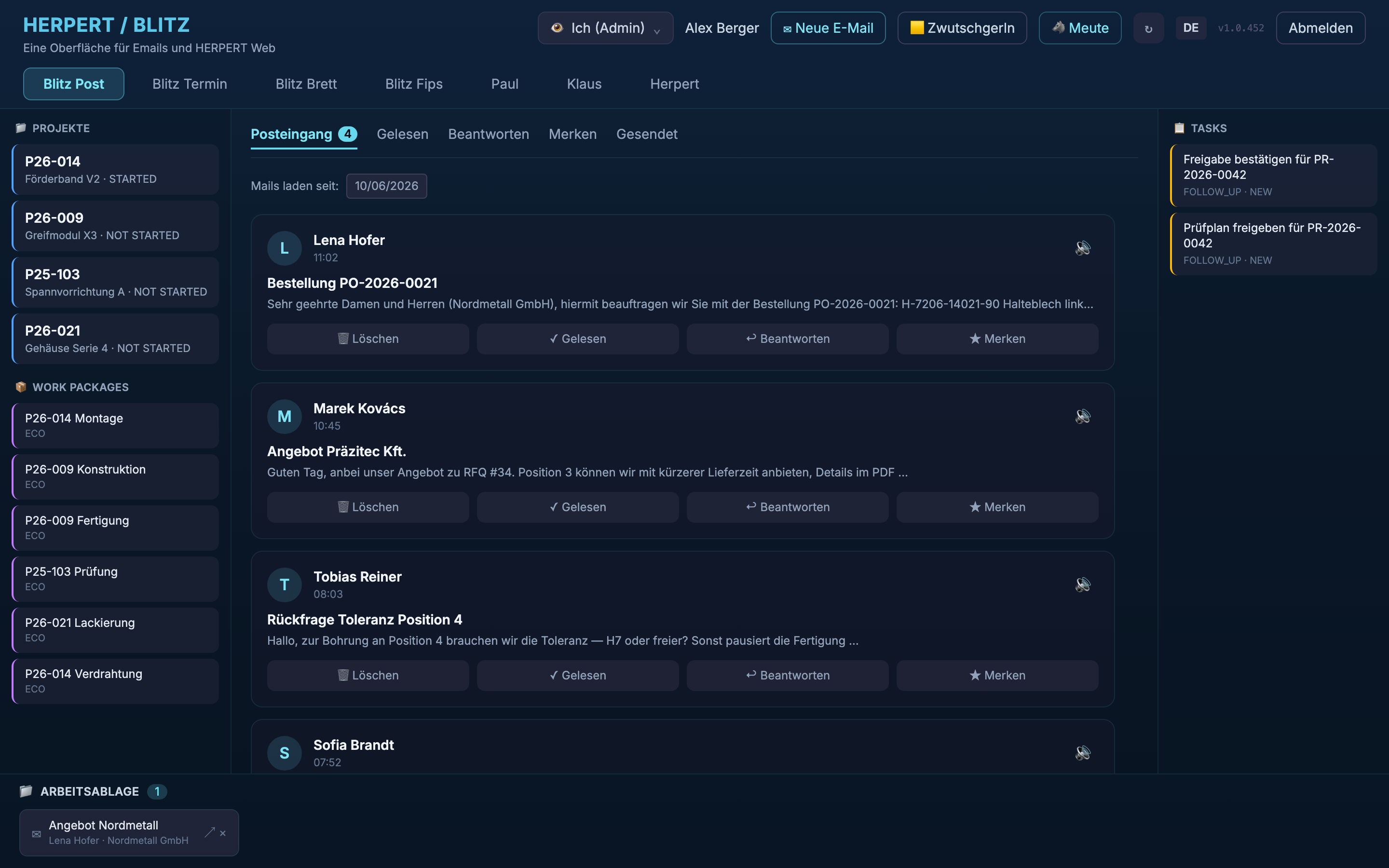Select work package P25-103 Prüfung
The height and width of the screenshot is (868, 1389).
click(x=115, y=579)
